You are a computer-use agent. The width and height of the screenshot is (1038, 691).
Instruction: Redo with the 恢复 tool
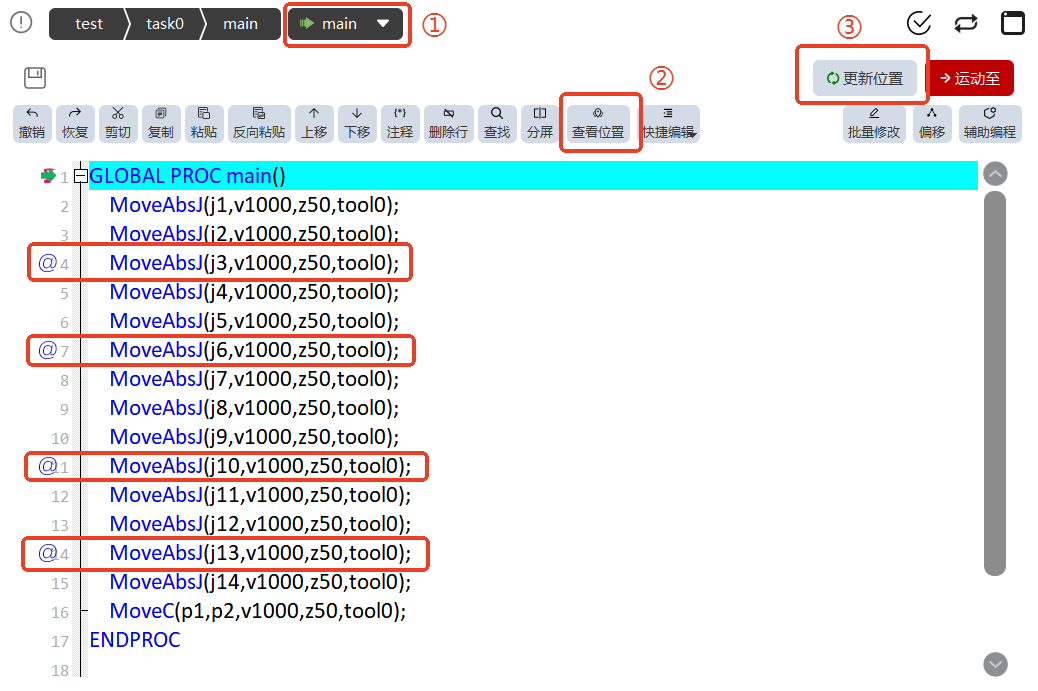[x=75, y=123]
